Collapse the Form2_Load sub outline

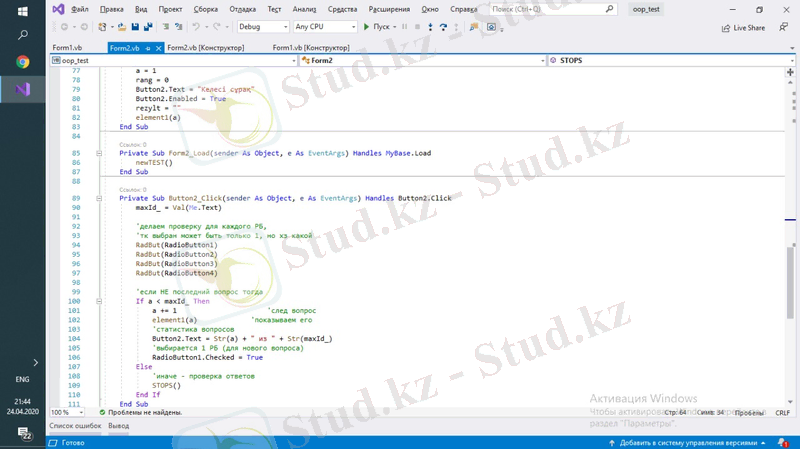coord(98,153)
